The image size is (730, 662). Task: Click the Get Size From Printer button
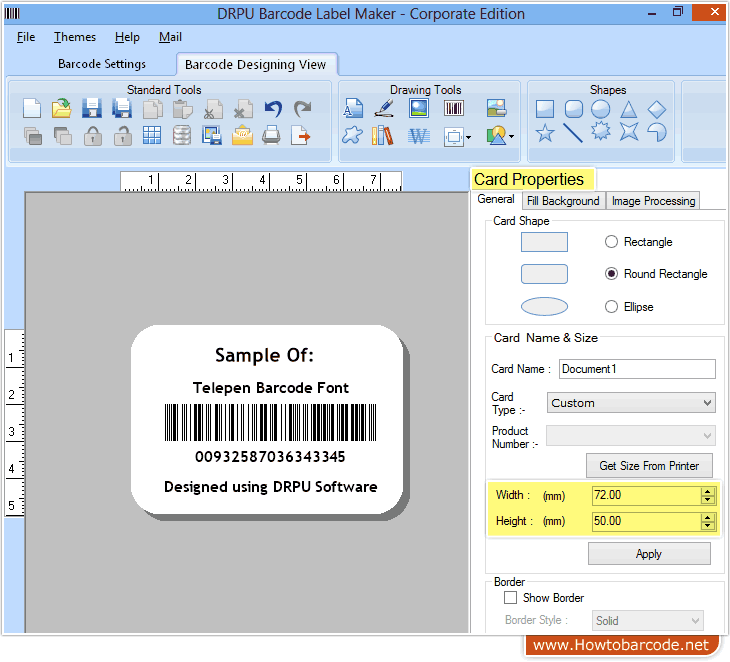649,466
